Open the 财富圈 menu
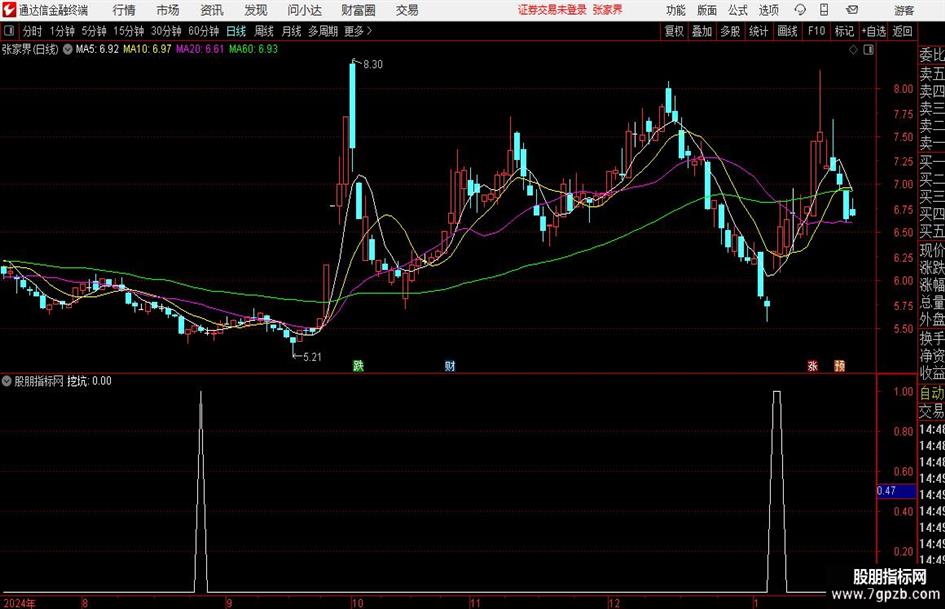 pos(358,10)
